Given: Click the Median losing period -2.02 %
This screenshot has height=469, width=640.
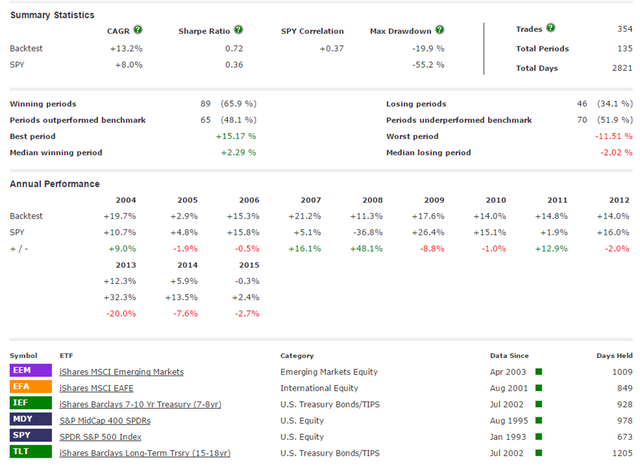Looking at the screenshot, I should (x=616, y=153).
